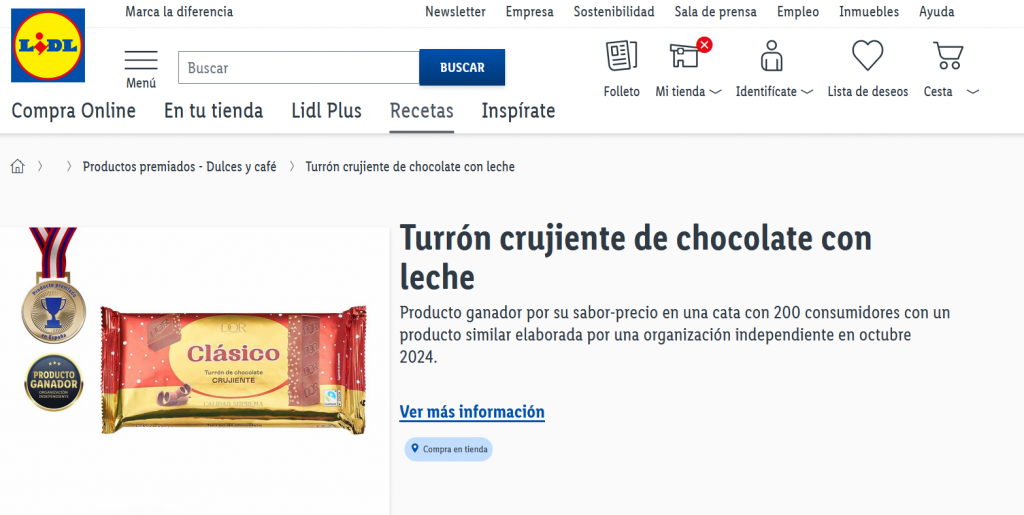Open the En tu tienda tab

point(214,111)
